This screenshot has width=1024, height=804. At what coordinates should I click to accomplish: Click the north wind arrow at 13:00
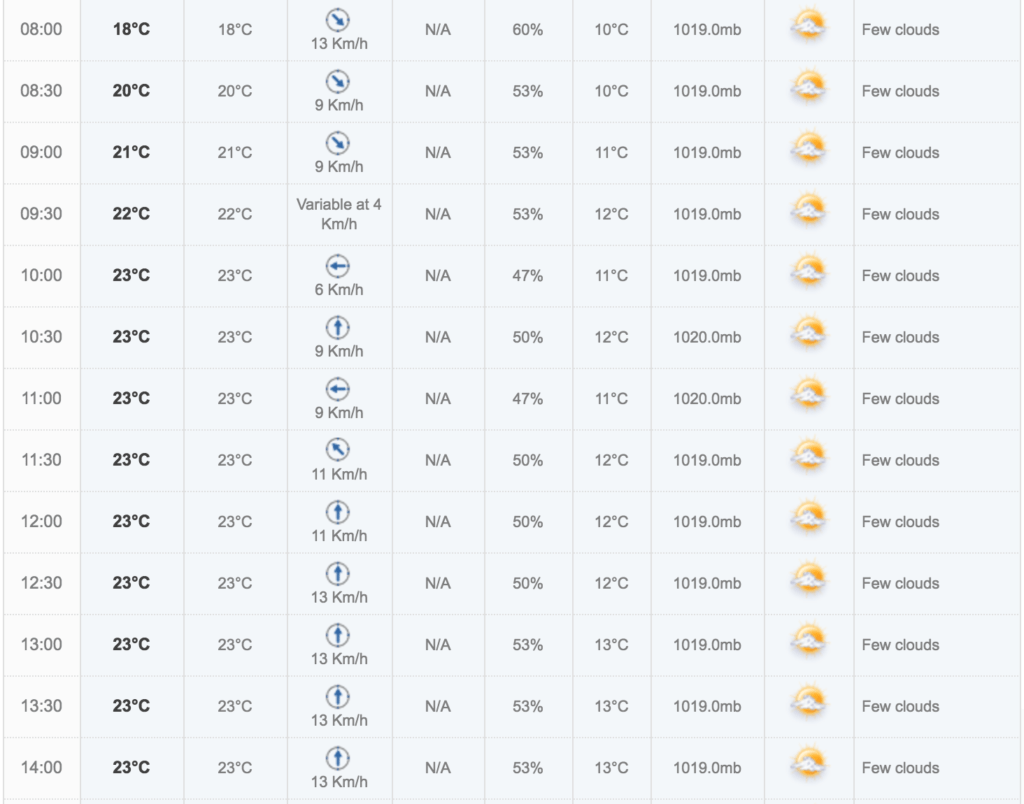[338, 635]
